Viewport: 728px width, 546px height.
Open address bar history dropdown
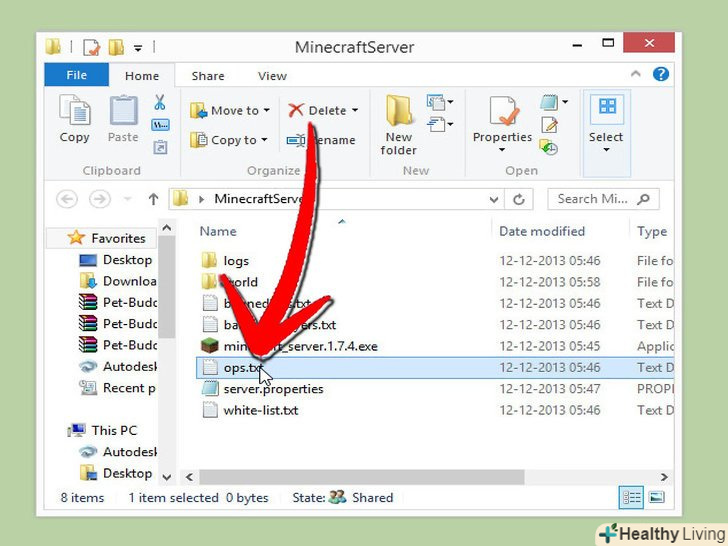494,200
